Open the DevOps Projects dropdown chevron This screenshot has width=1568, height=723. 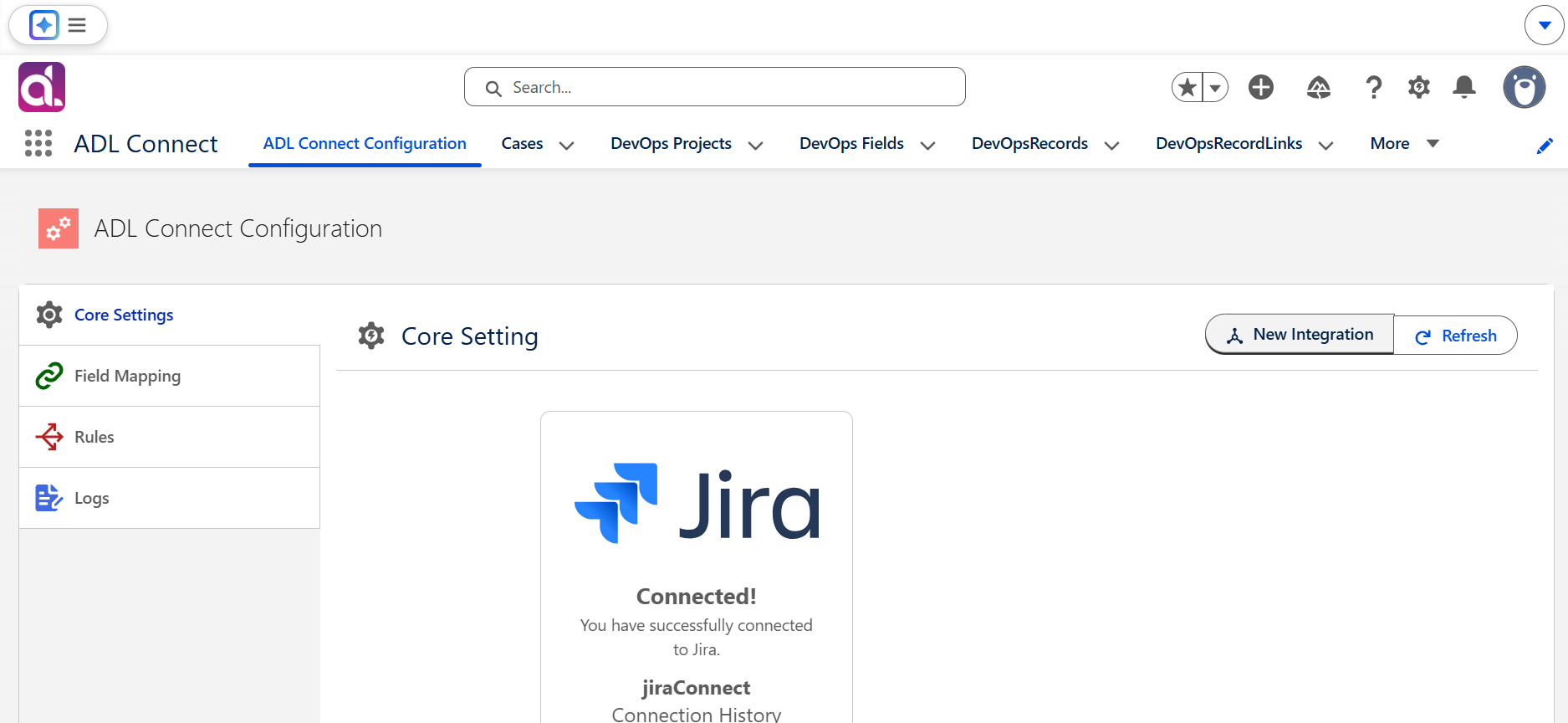click(755, 145)
